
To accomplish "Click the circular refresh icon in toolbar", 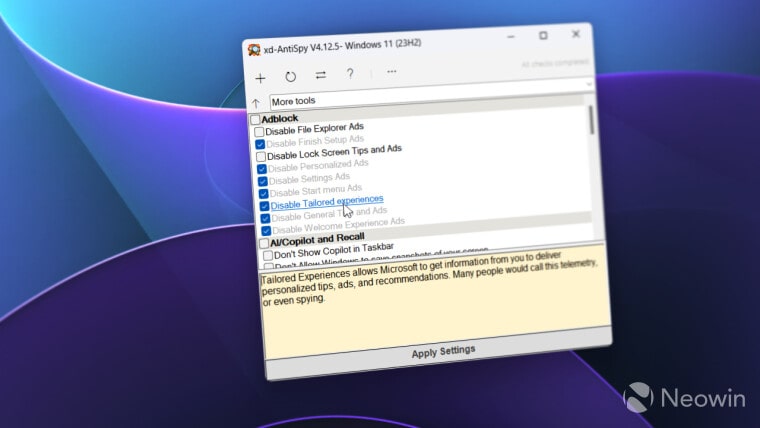I will [290, 77].
